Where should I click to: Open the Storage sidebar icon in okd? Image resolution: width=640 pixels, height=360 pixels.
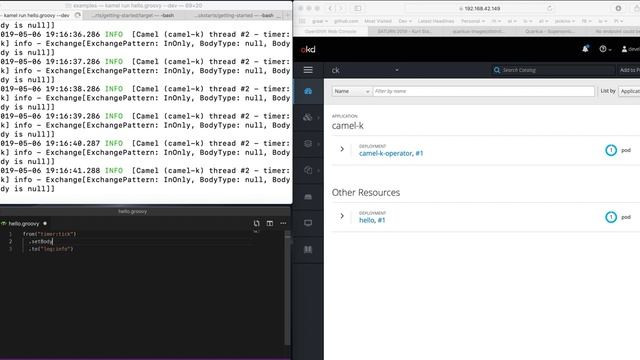coord(308,197)
